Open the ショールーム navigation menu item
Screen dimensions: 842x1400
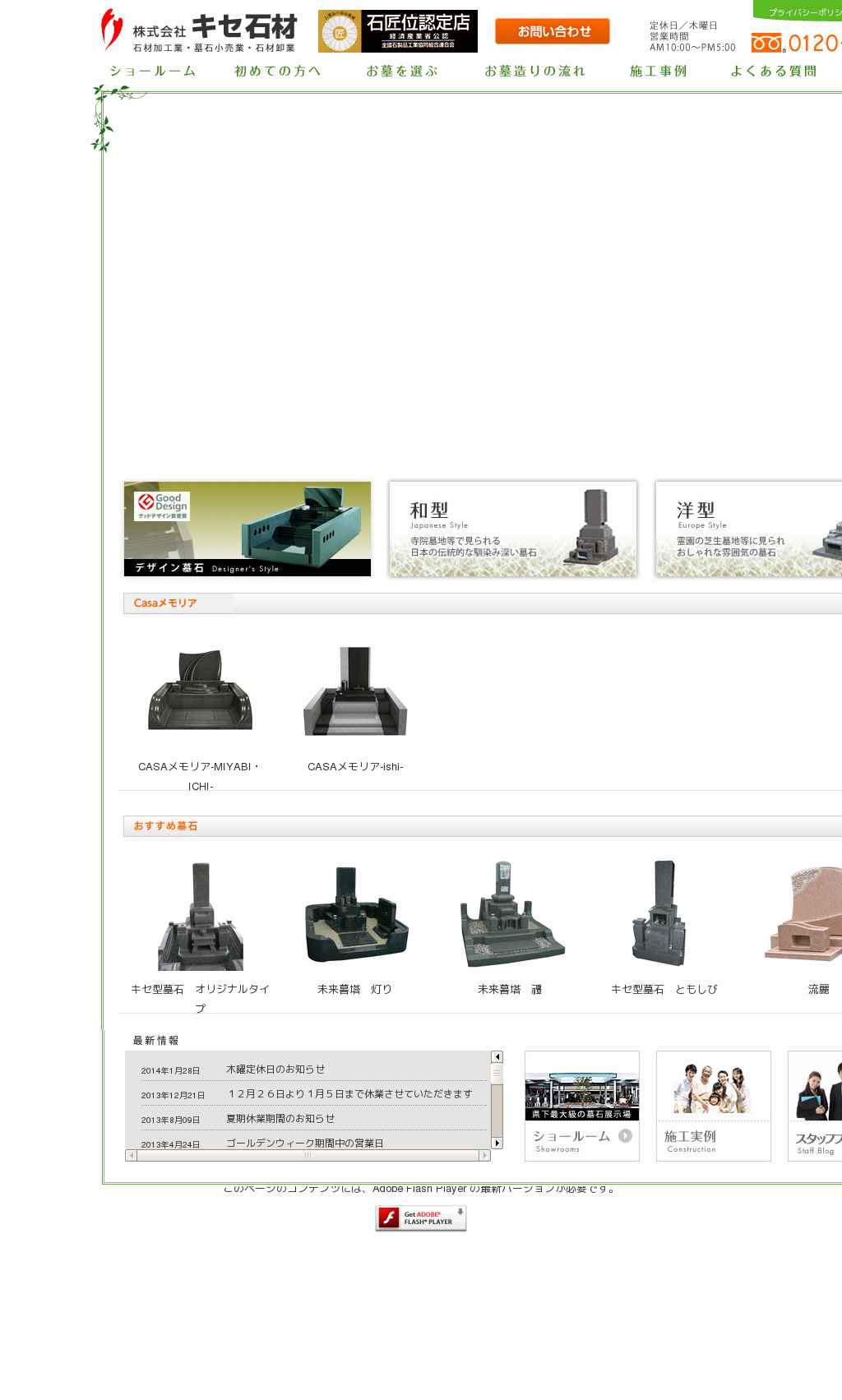153,72
